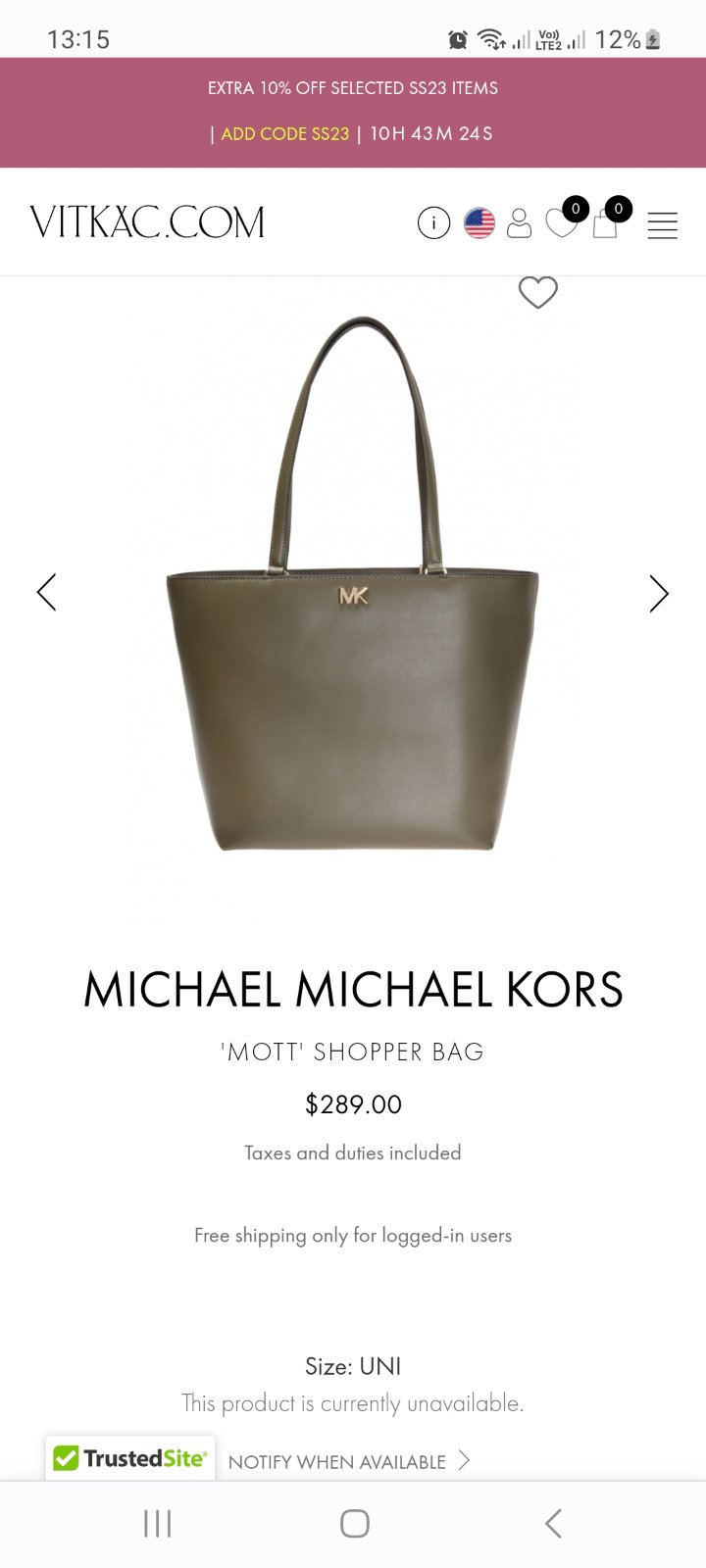706x1568 pixels.
Task: Show previous product image
Action: point(46,592)
